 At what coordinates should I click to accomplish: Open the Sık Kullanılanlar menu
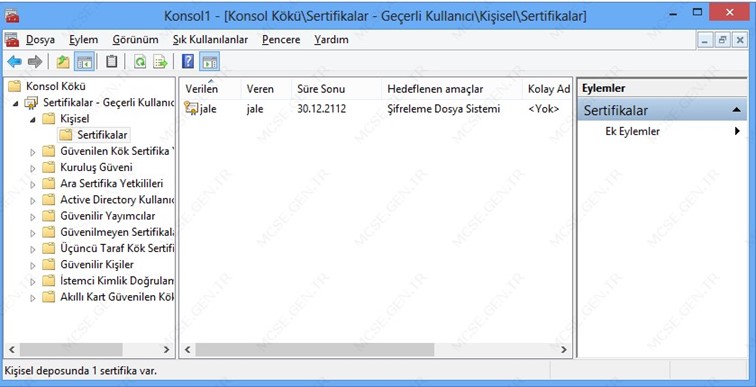(210, 40)
